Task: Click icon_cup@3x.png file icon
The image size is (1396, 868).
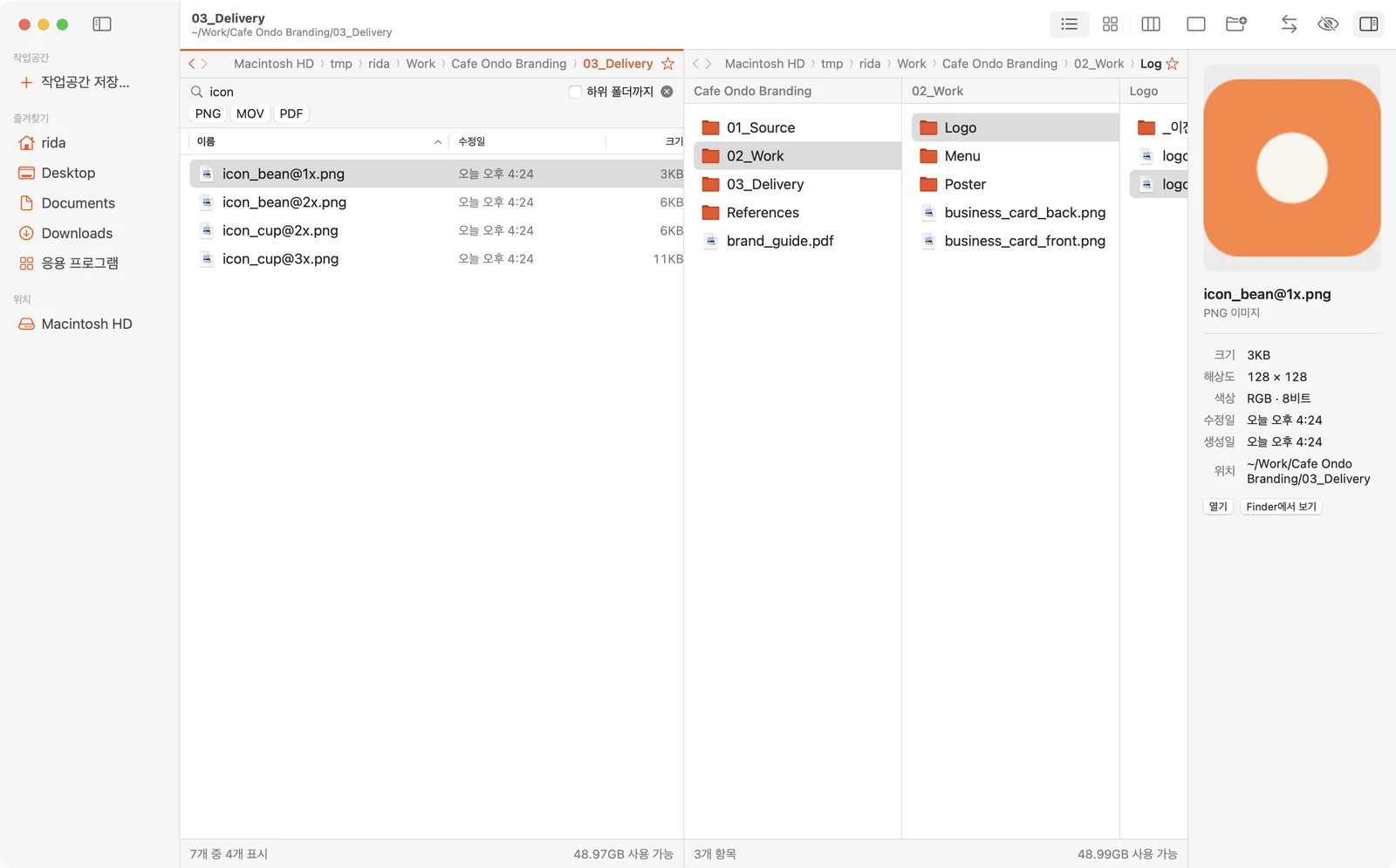Action: click(207, 259)
